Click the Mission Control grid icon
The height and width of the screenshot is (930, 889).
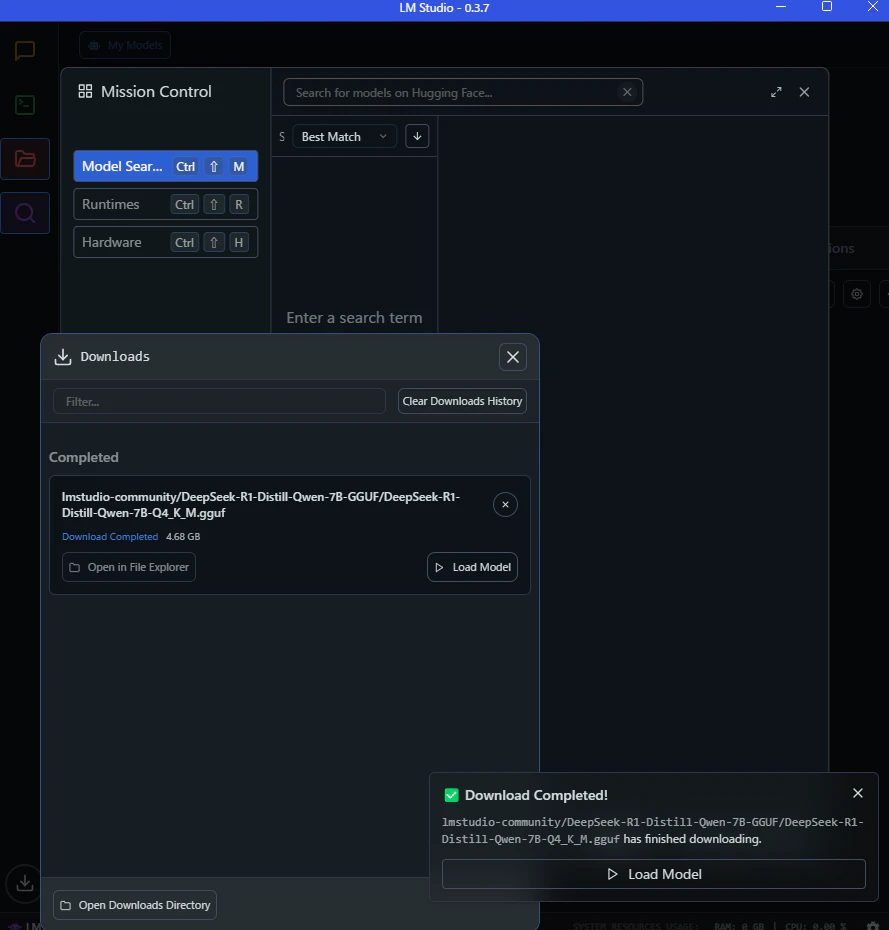85,91
